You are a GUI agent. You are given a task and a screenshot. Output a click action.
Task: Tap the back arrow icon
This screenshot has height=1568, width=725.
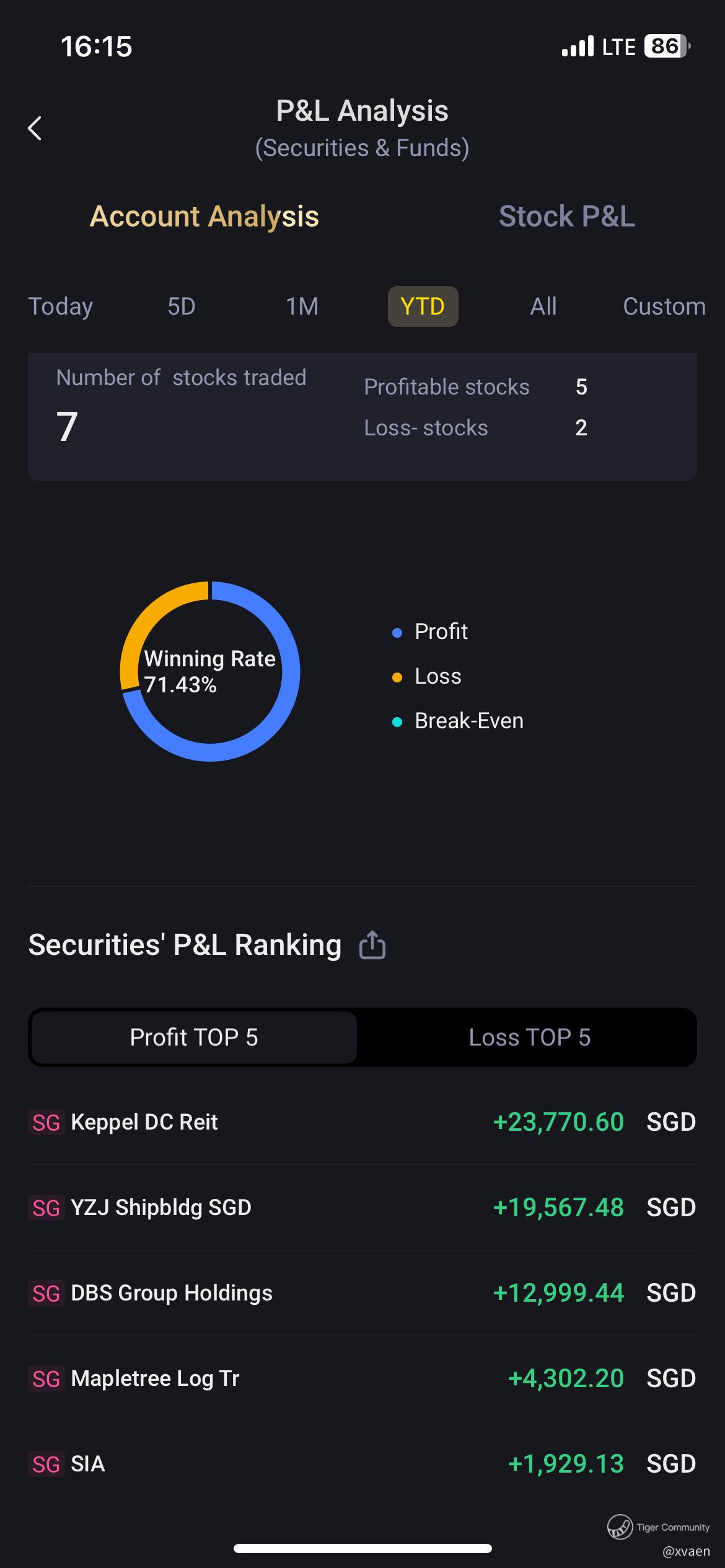[35, 128]
